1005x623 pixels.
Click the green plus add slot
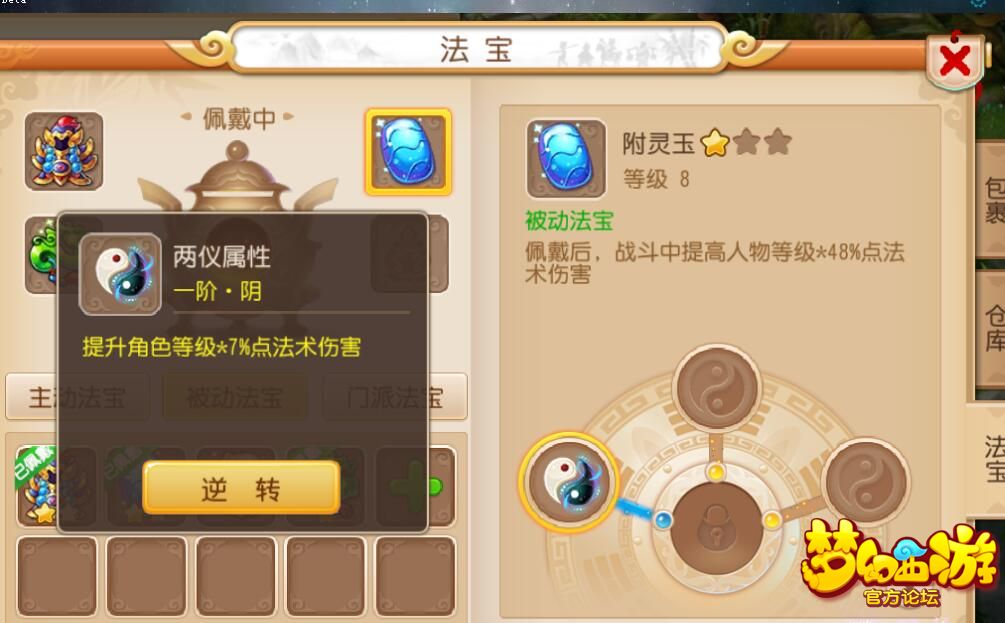coord(415,486)
